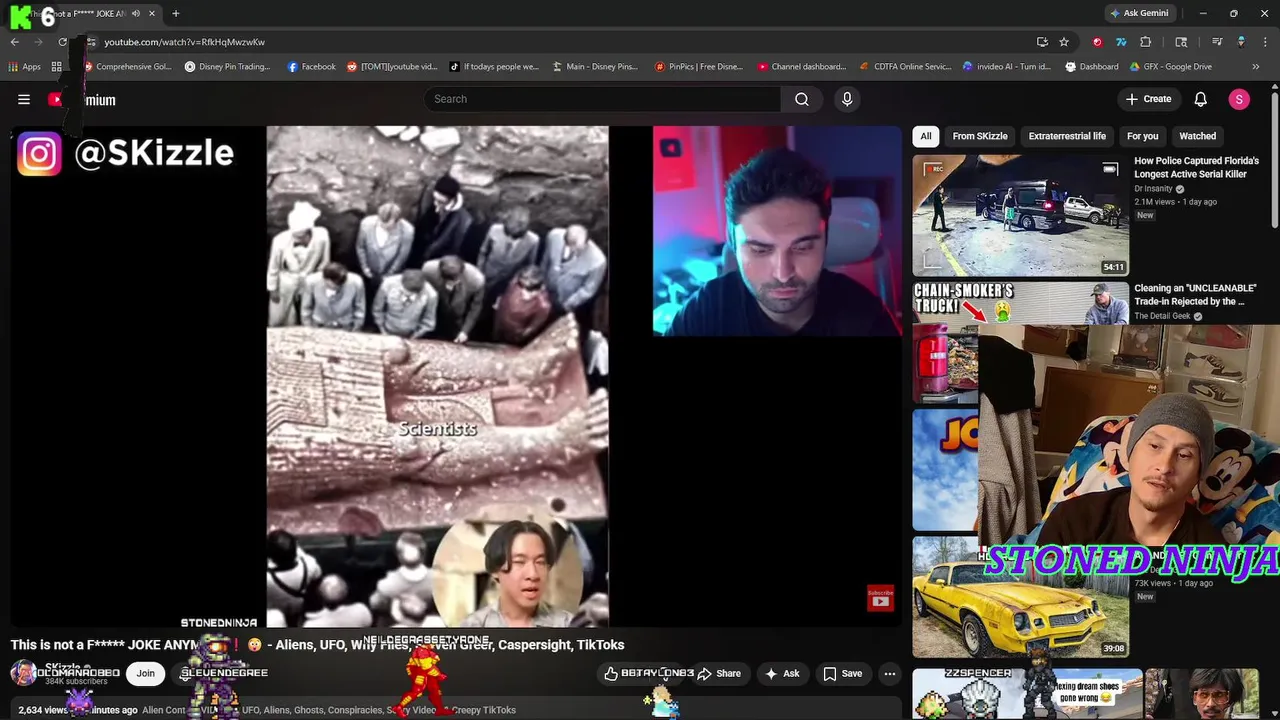Select the From SKizzle chip
Screen dimensions: 1280x720
[980, 136]
